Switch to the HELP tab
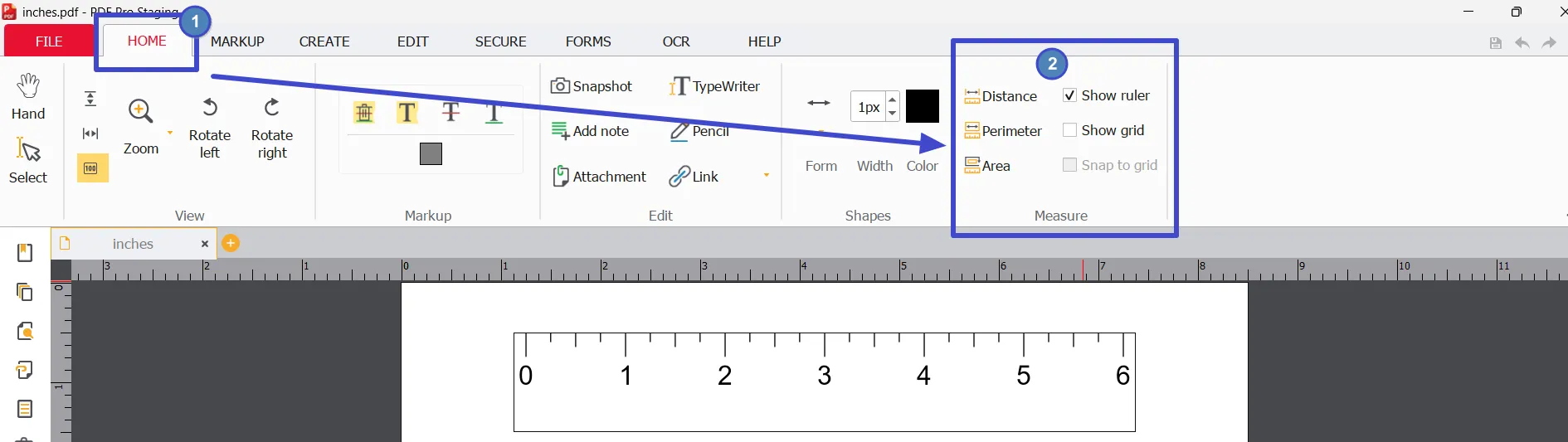The image size is (1568, 442). tap(764, 41)
